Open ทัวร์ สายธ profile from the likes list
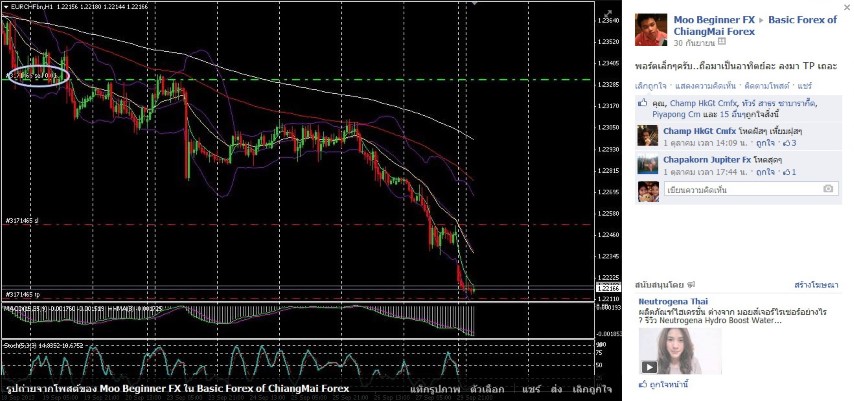This screenshot has width=854, height=401. pos(779,103)
